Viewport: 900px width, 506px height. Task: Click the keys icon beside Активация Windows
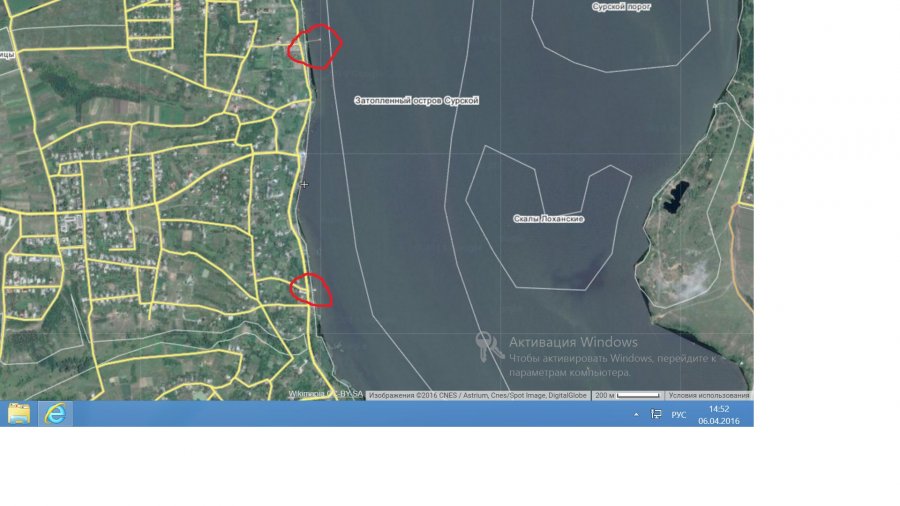(x=489, y=346)
